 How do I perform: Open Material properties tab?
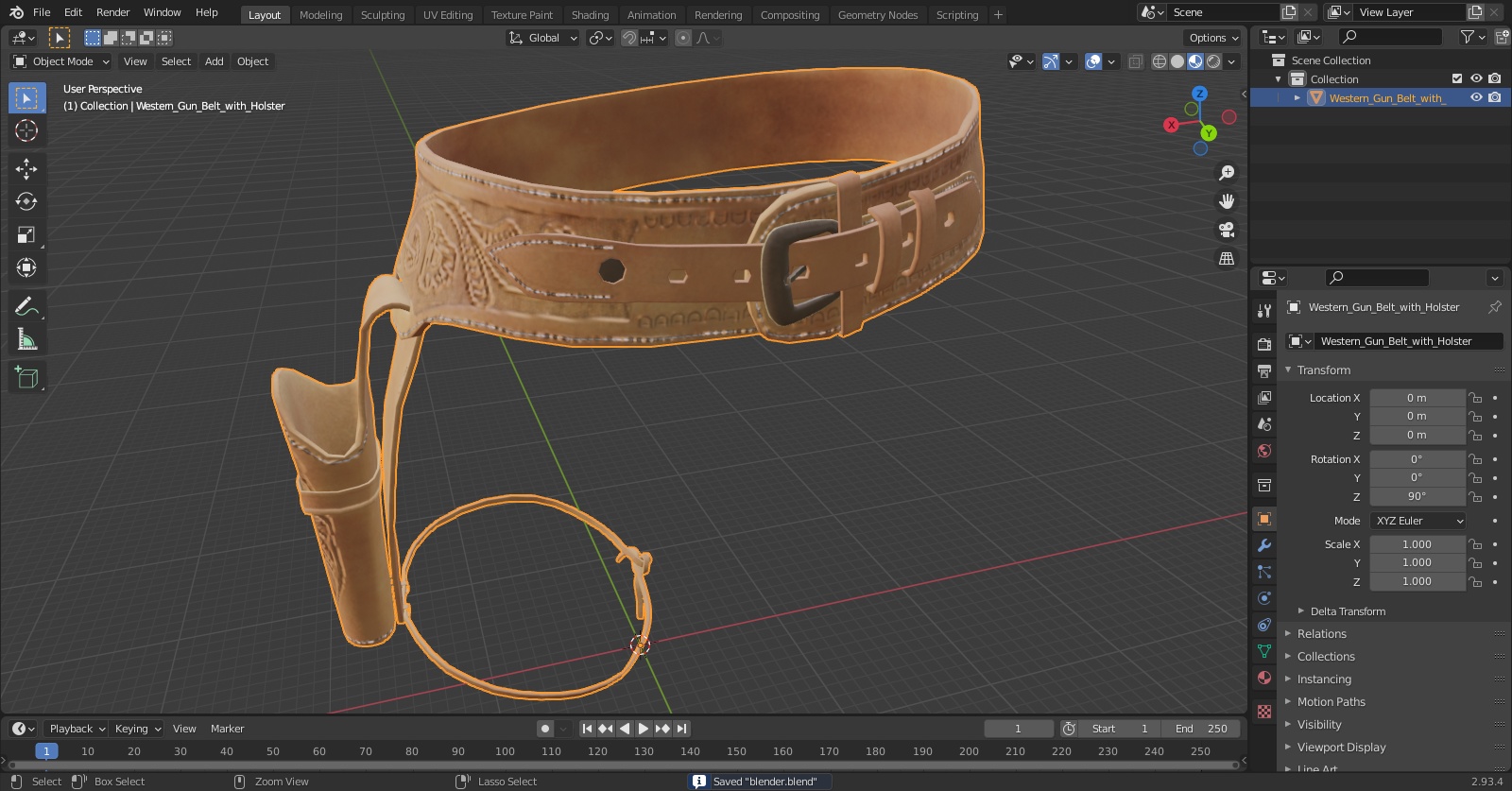1264,678
